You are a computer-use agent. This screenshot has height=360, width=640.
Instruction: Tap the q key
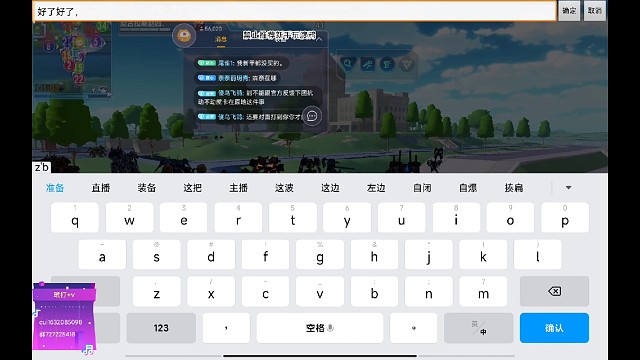click(x=75, y=218)
